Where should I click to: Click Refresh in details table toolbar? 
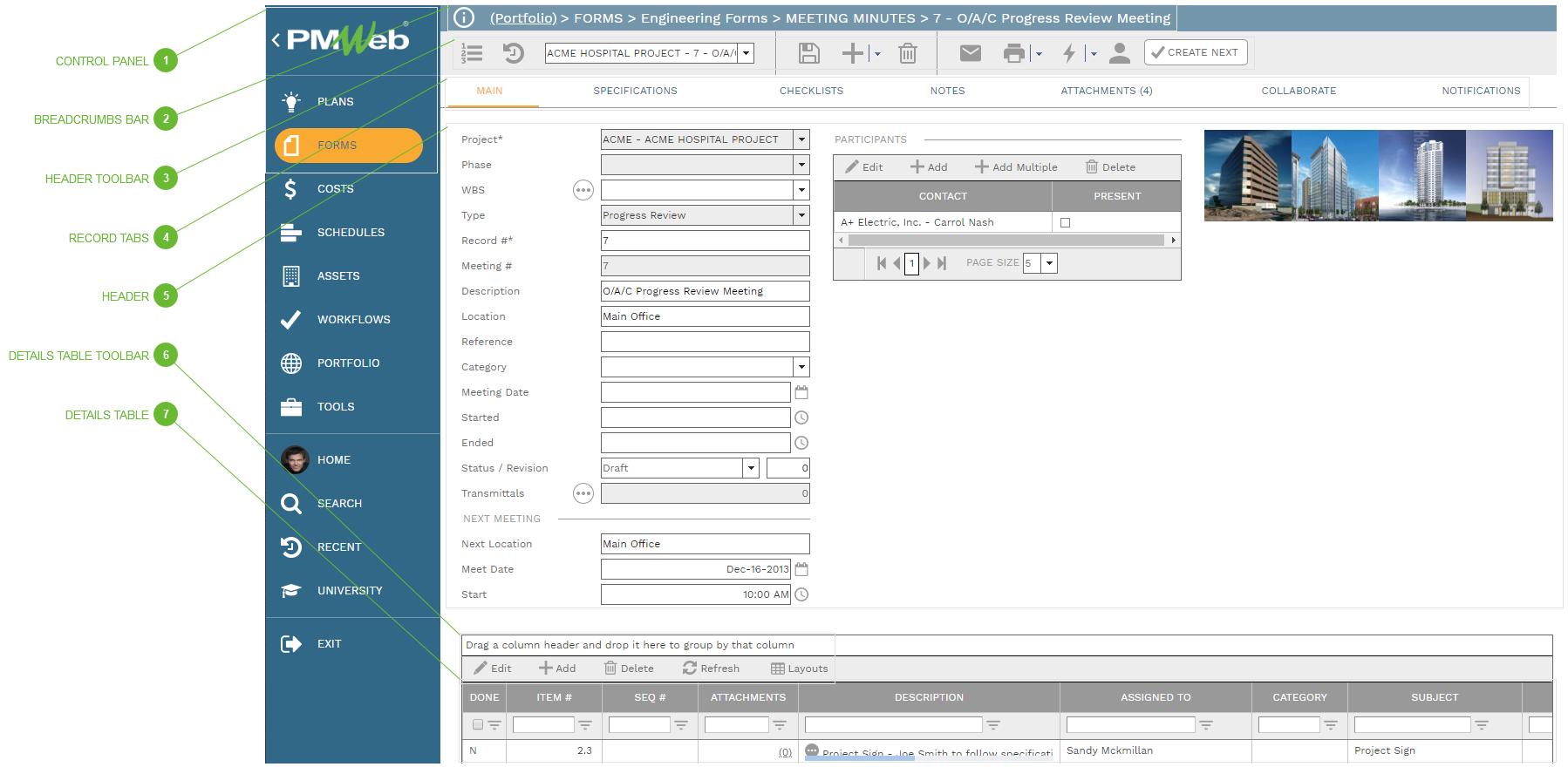711,669
